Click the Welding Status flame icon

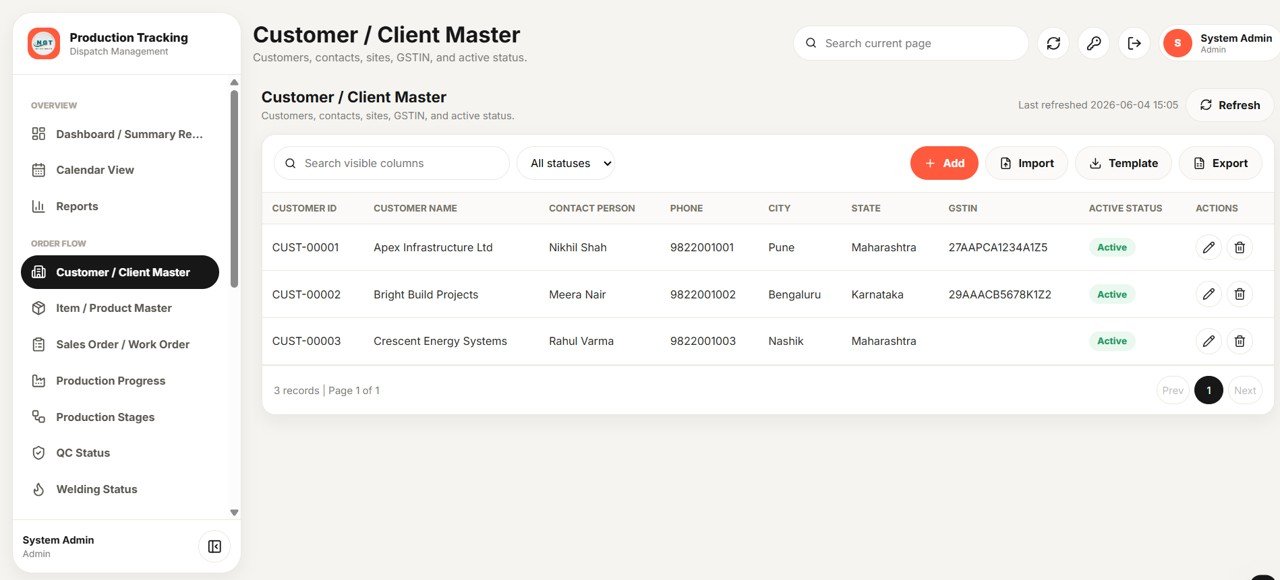[x=39, y=489]
